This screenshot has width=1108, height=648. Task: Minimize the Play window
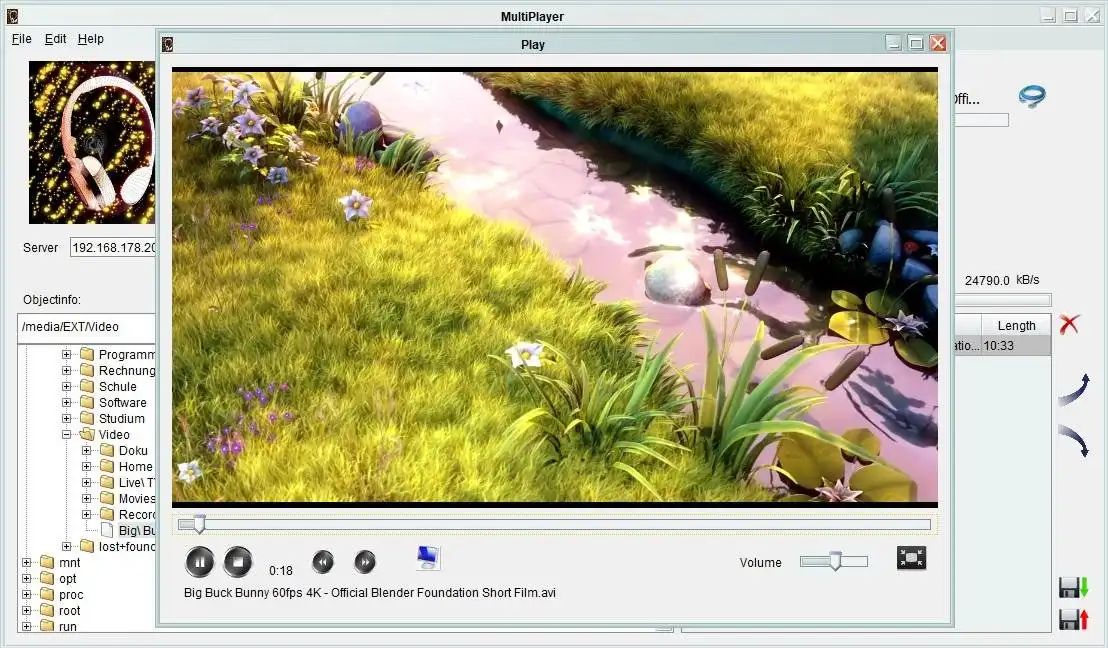[x=894, y=43]
